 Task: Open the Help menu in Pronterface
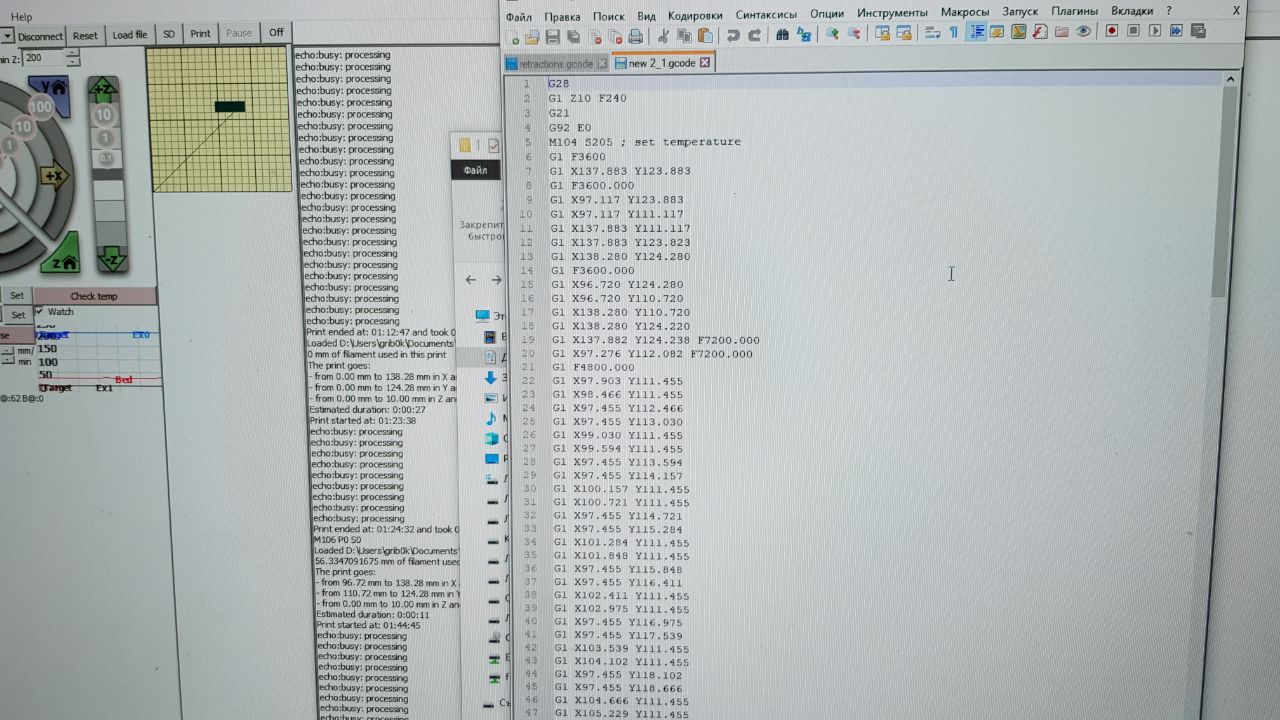point(21,17)
